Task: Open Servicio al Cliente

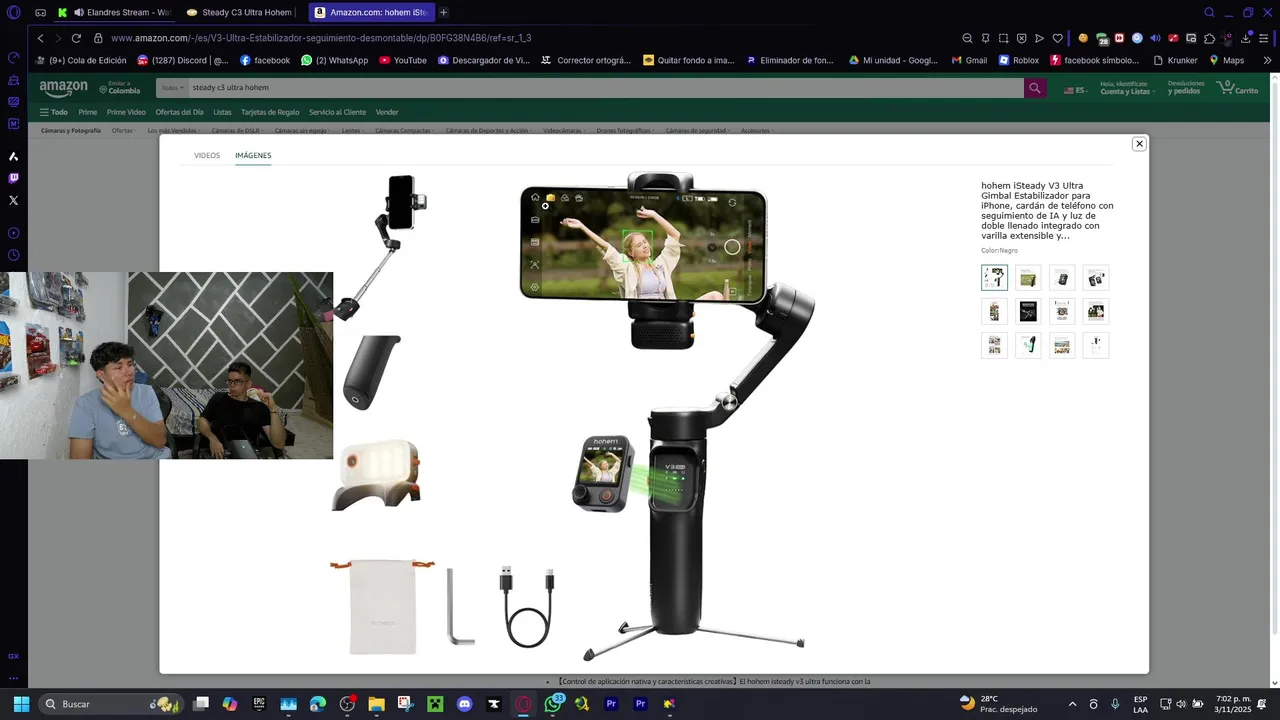Action: coord(337,112)
